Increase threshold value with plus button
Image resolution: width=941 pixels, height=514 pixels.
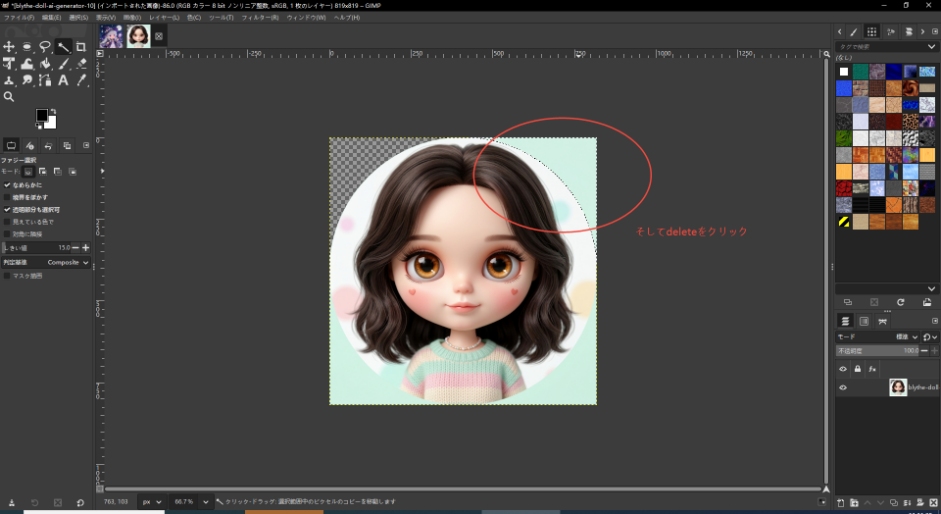(86, 247)
